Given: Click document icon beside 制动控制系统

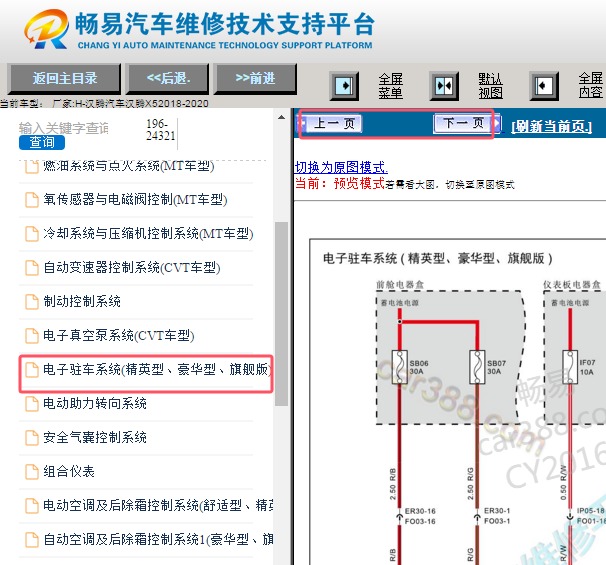Looking at the screenshot, I should [x=32, y=302].
